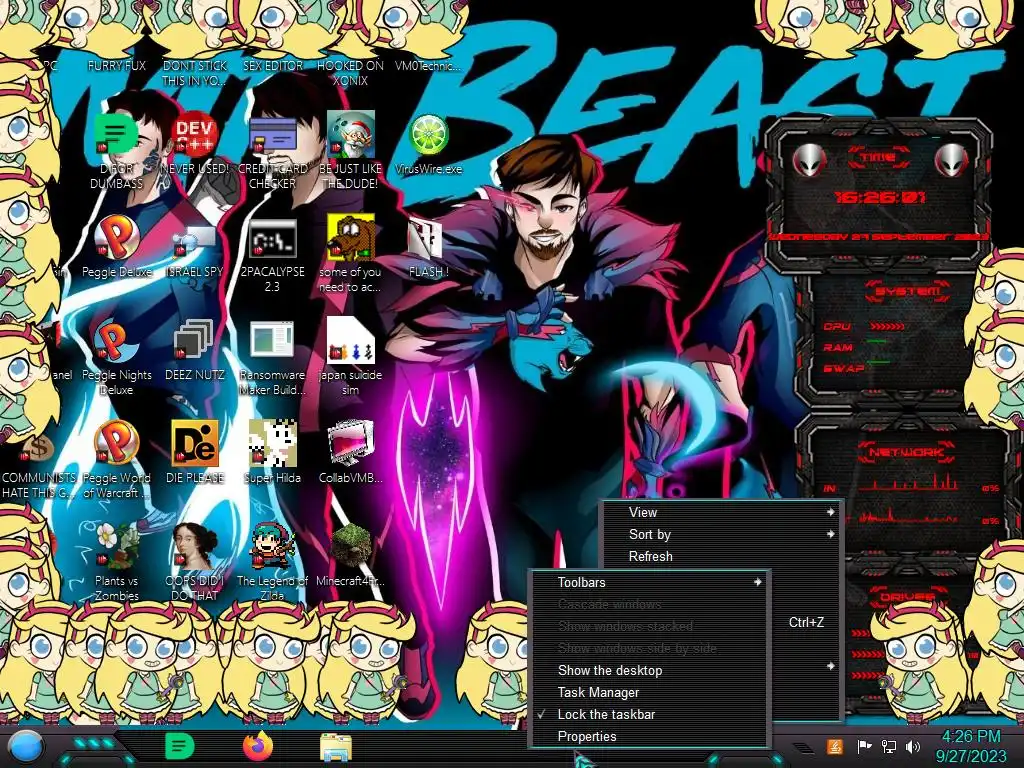Open the taskbar clock showing 4:26 PM
The height and width of the screenshot is (768, 1024).
point(970,737)
